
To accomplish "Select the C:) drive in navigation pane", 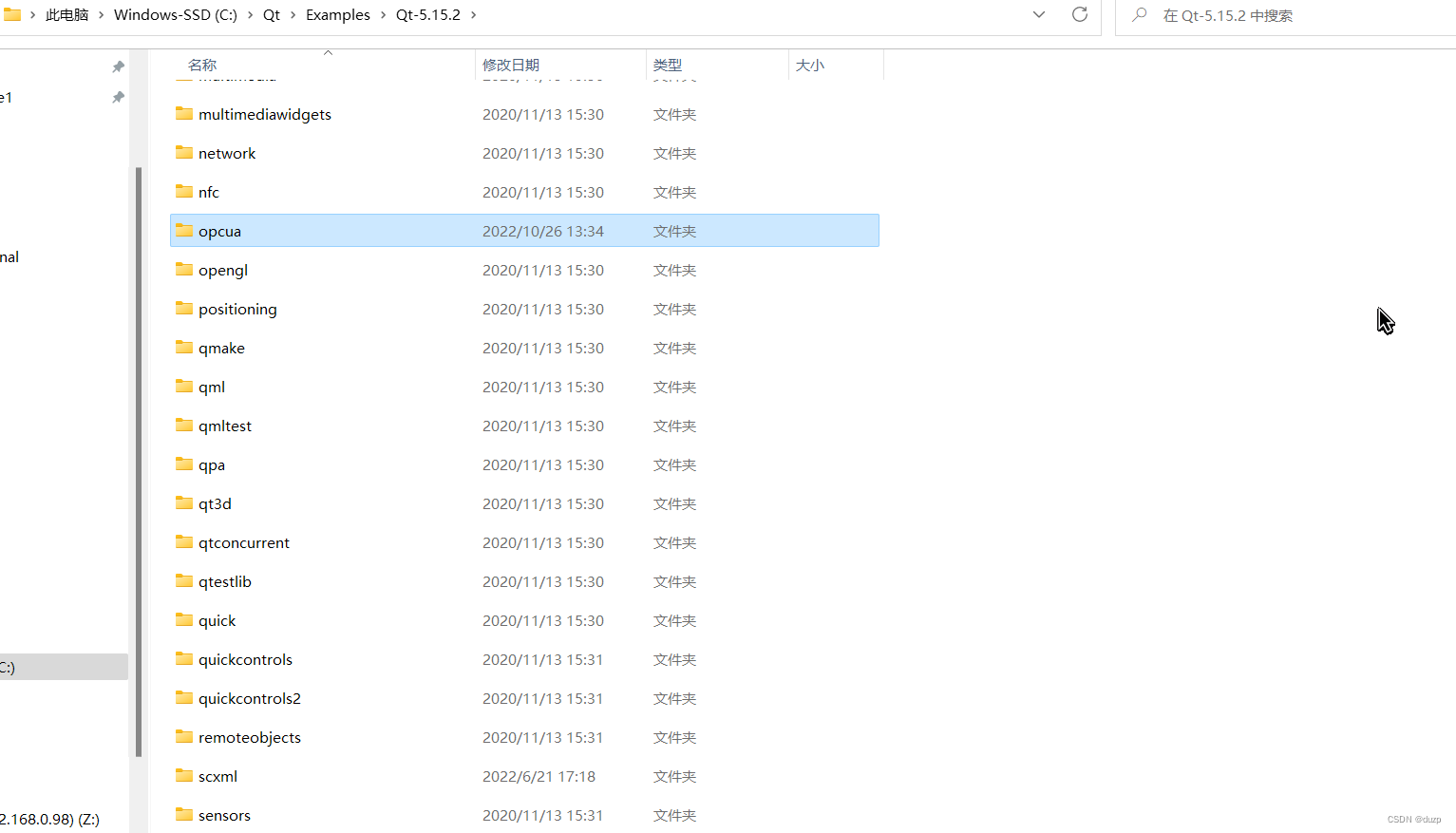I will coord(64,667).
